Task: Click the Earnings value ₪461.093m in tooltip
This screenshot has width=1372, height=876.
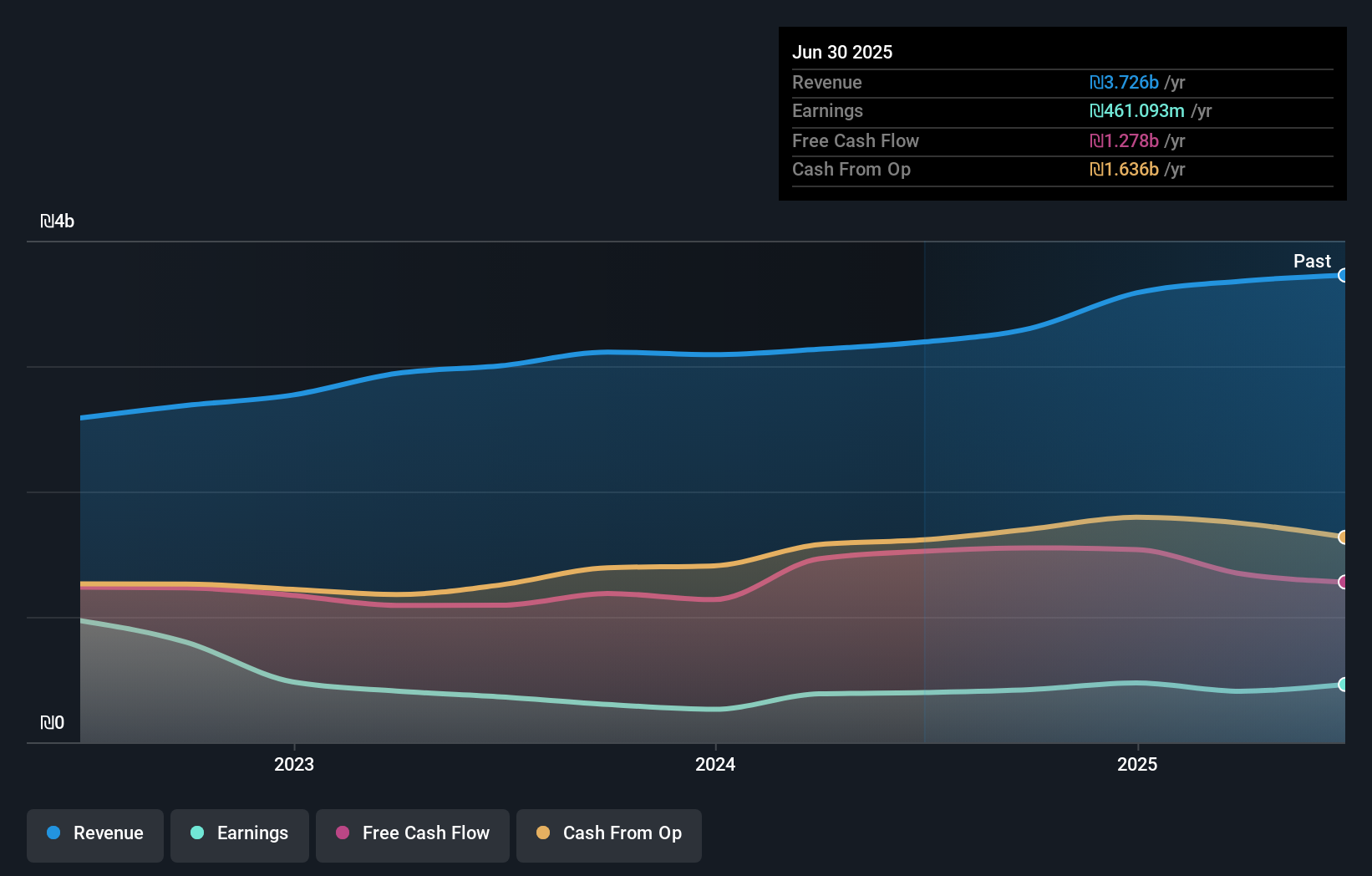Action: click(x=1137, y=110)
